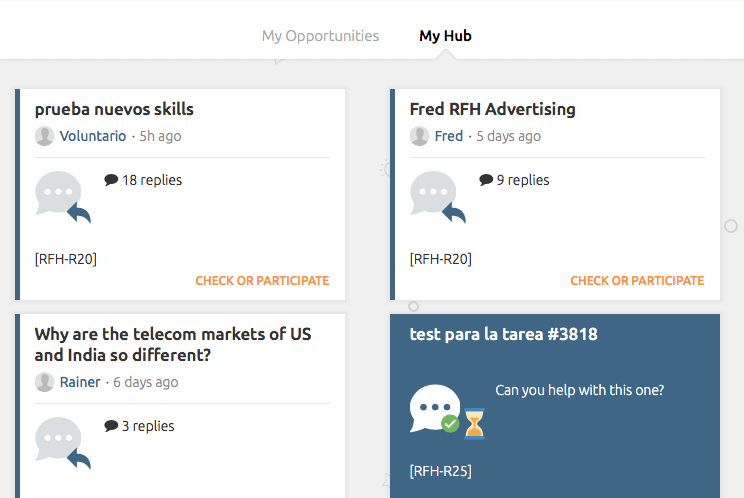Open the Voluntario user profile link
This screenshot has width=744, height=498.
click(x=93, y=136)
